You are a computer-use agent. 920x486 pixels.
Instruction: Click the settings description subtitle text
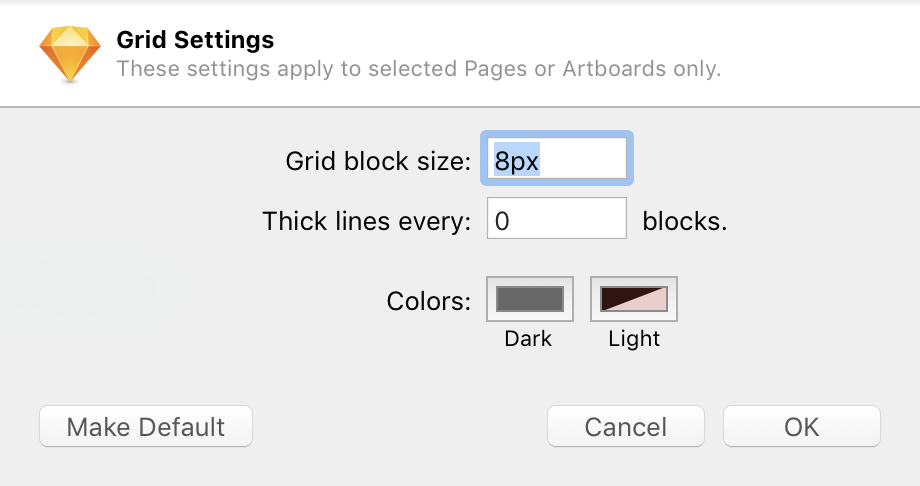418,69
